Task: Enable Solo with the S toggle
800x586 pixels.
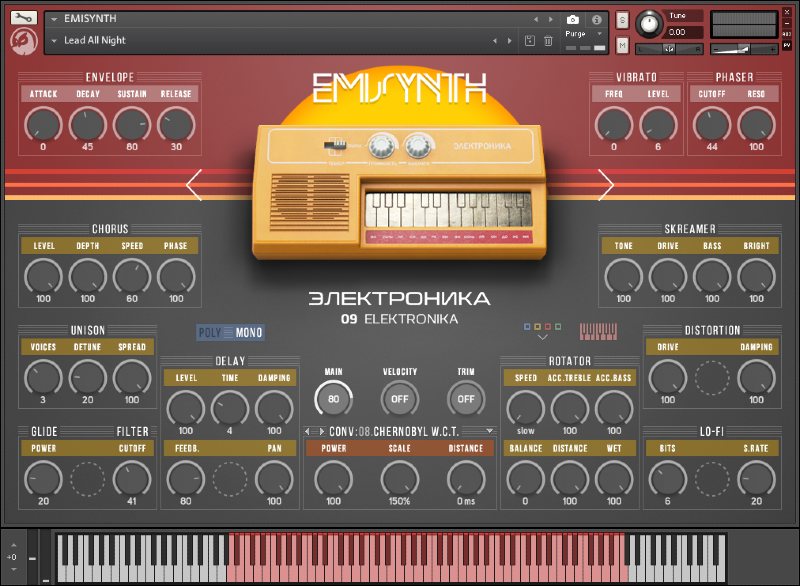Action: click(x=622, y=18)
